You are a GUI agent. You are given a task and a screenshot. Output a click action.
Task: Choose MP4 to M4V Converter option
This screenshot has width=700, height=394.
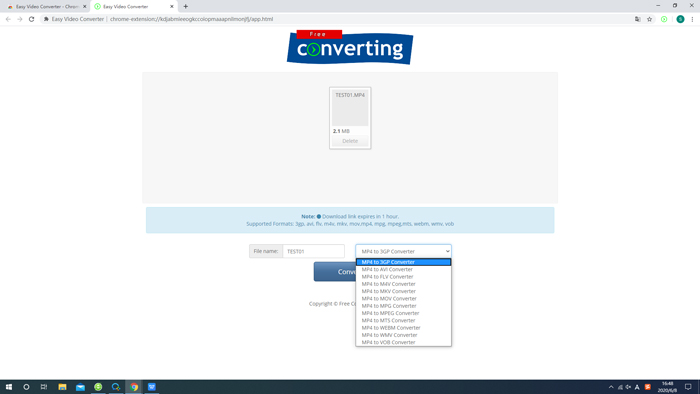[x=403, y=284]
